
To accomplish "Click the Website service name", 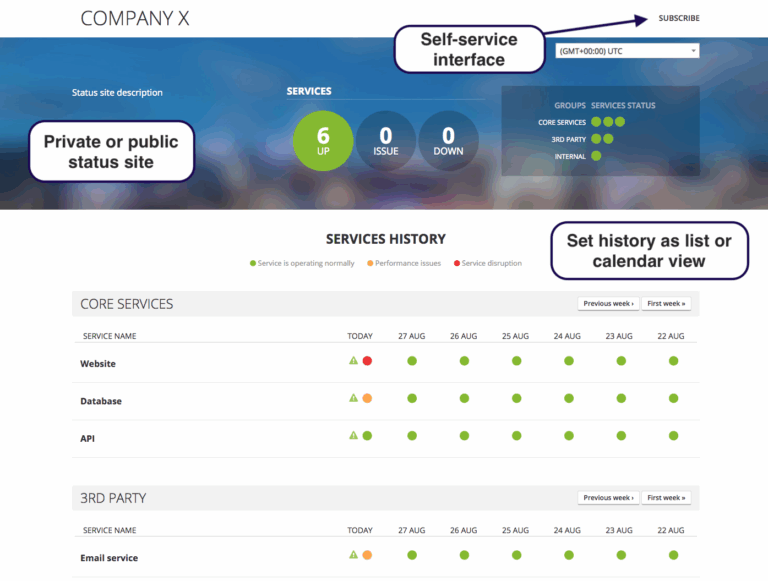I will [98, 364].
